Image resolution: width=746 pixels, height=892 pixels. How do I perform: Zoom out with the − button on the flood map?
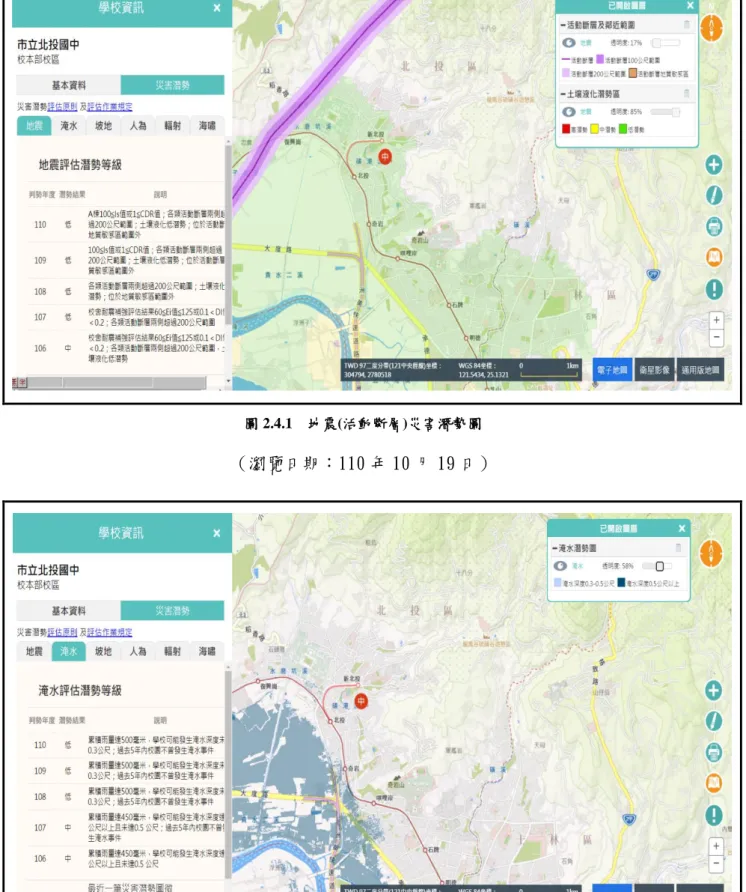716,863
